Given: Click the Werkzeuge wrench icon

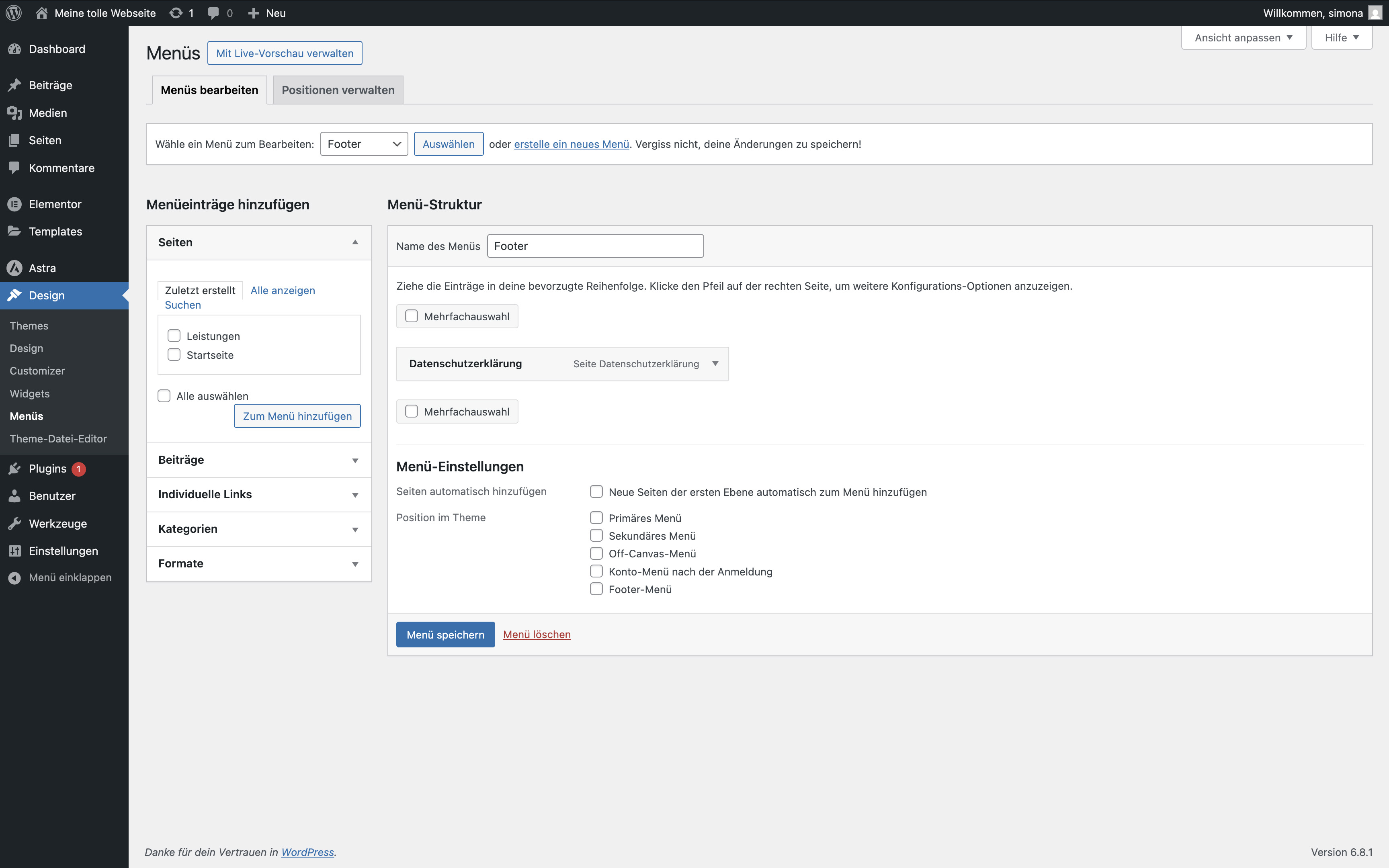Looking at the screenshot, I should [x=14, y=524].
